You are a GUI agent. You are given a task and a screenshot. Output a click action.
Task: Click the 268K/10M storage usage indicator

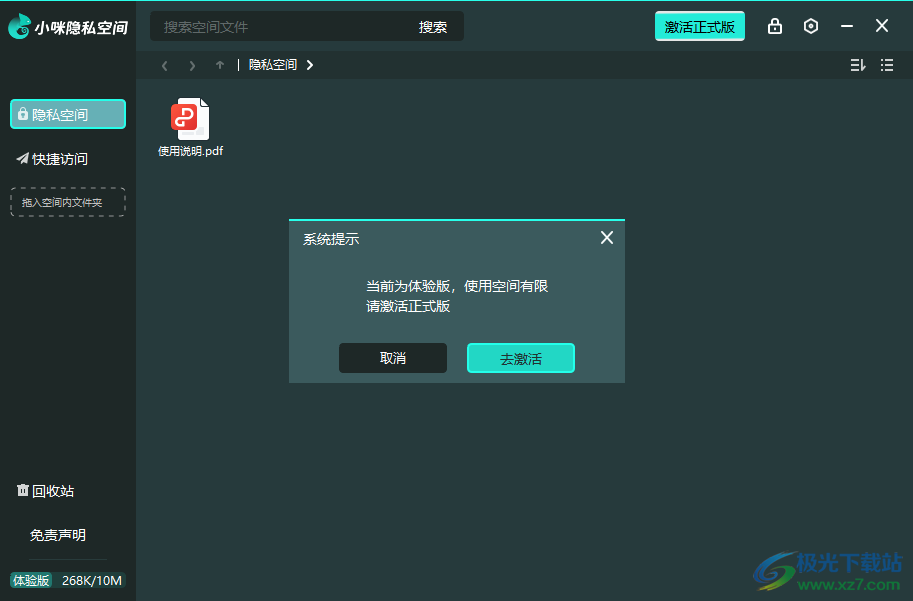[x=88, y=580]
